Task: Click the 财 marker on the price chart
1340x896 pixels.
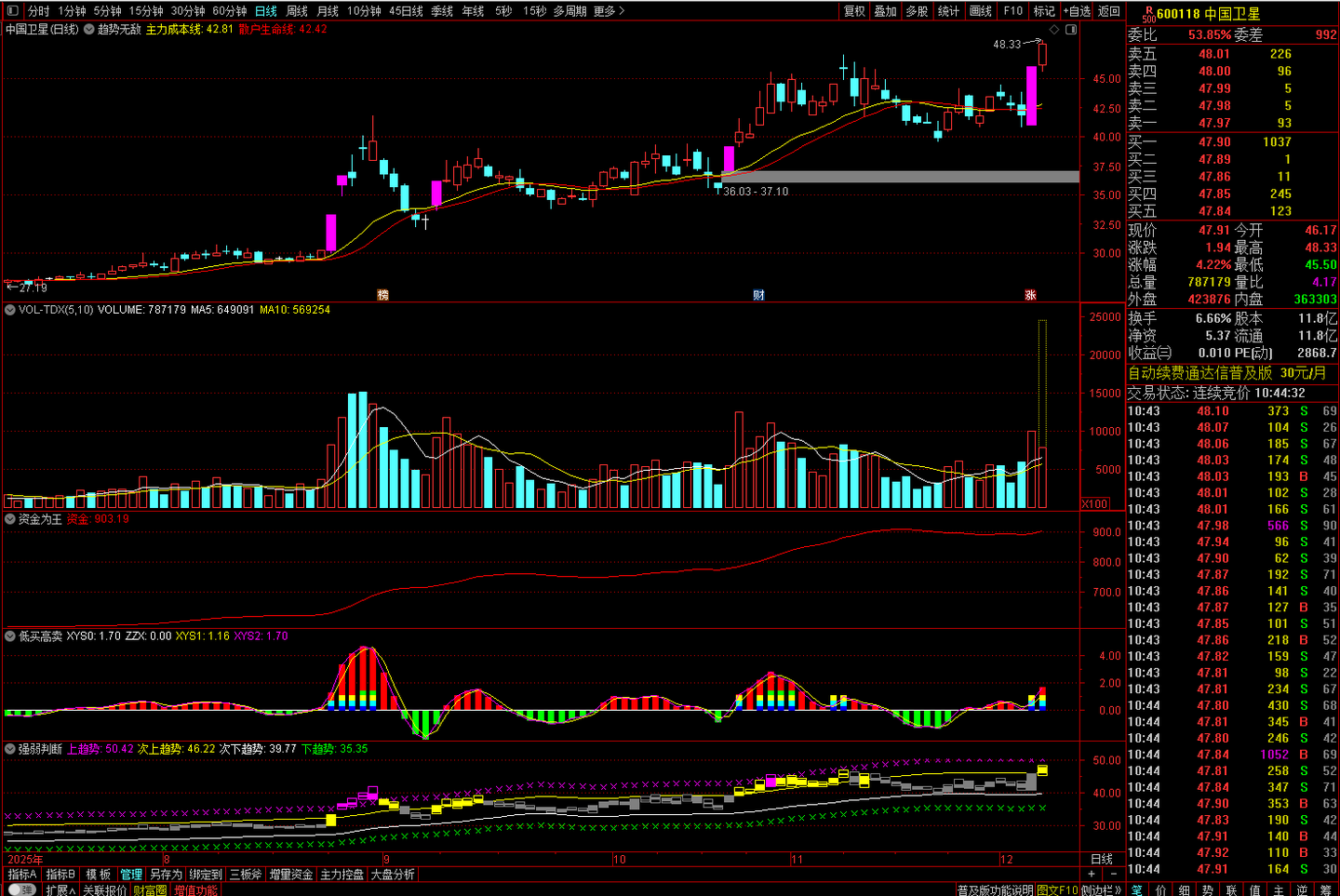Action: coord(758,295)
